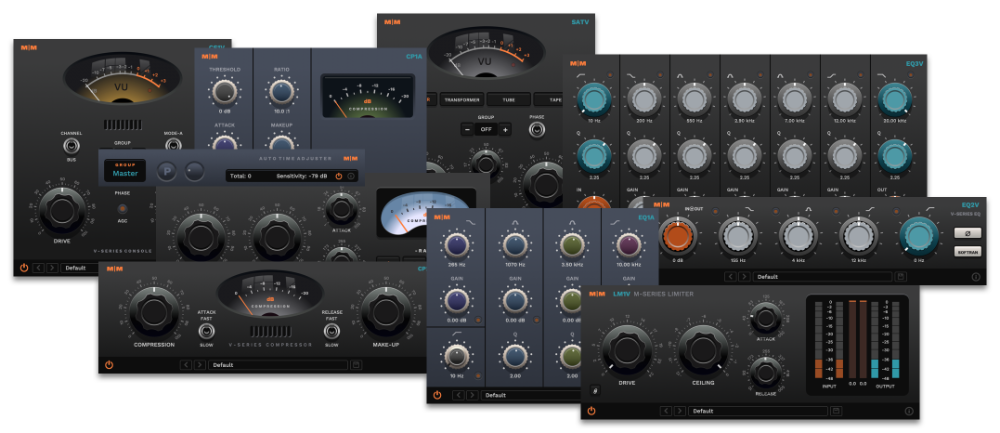Go to the previous preset in EQ2V
Screen dimensions: 1000x433
(730, 277)
